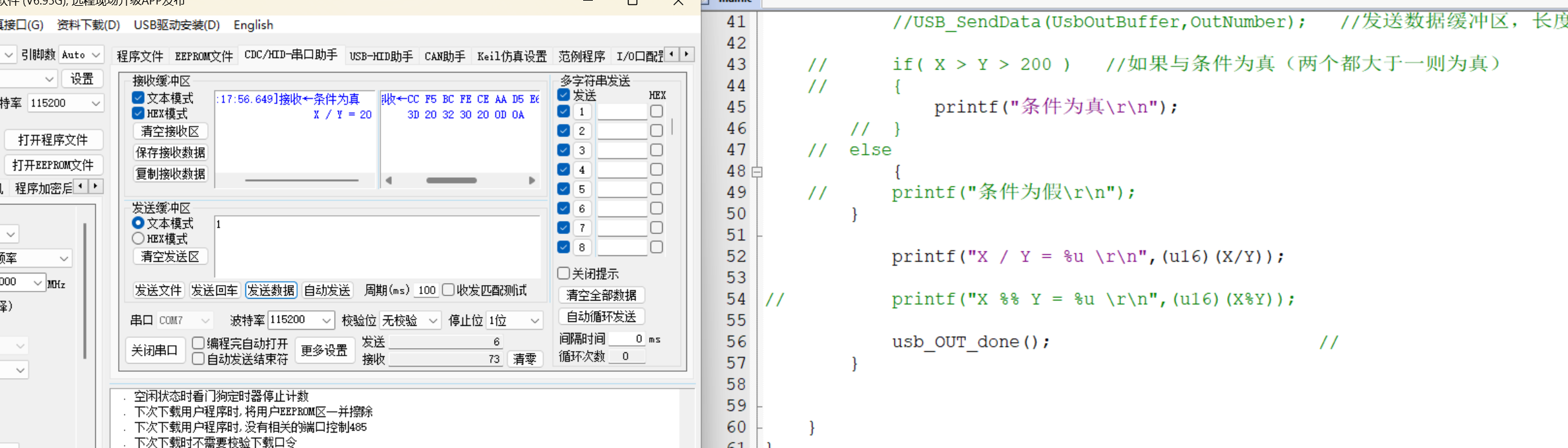Toggle HEX模式 checkbox in receive buffer
This screenshot has width=1568, height=448.
(138, 113)
